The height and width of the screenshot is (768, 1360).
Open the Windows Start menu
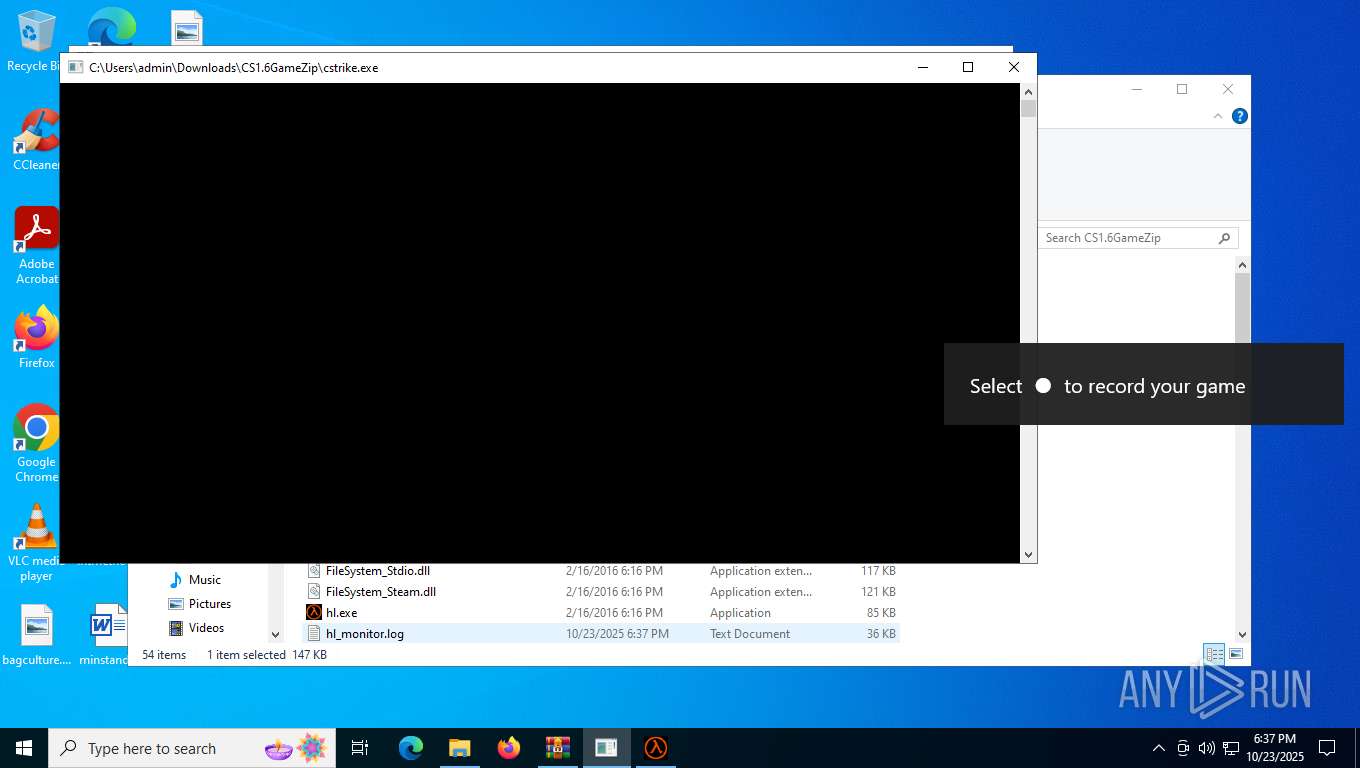click(24, 748)
